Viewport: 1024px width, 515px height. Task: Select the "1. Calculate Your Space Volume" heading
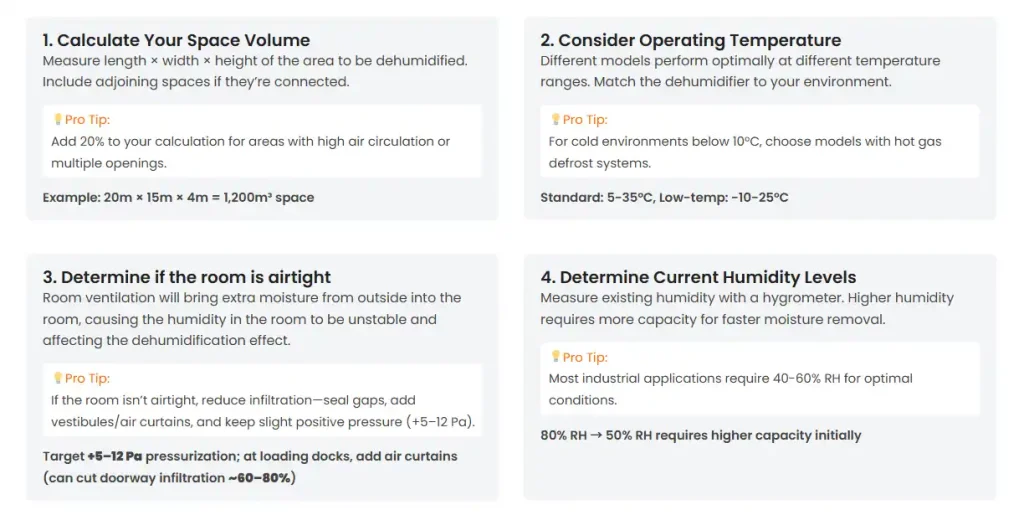click(176, 41)
